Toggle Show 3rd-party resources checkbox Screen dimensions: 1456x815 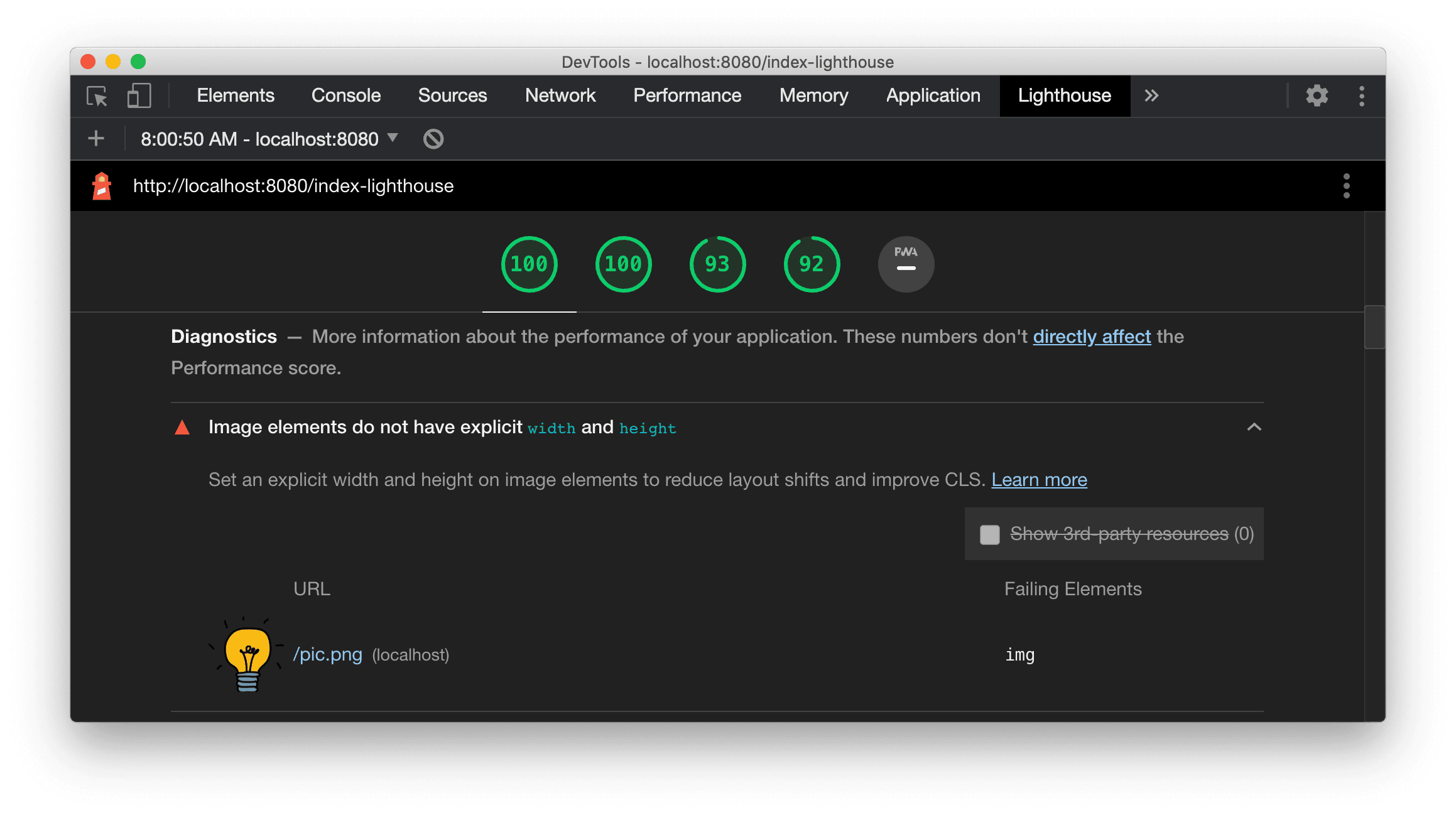click(x=987, y=534)
